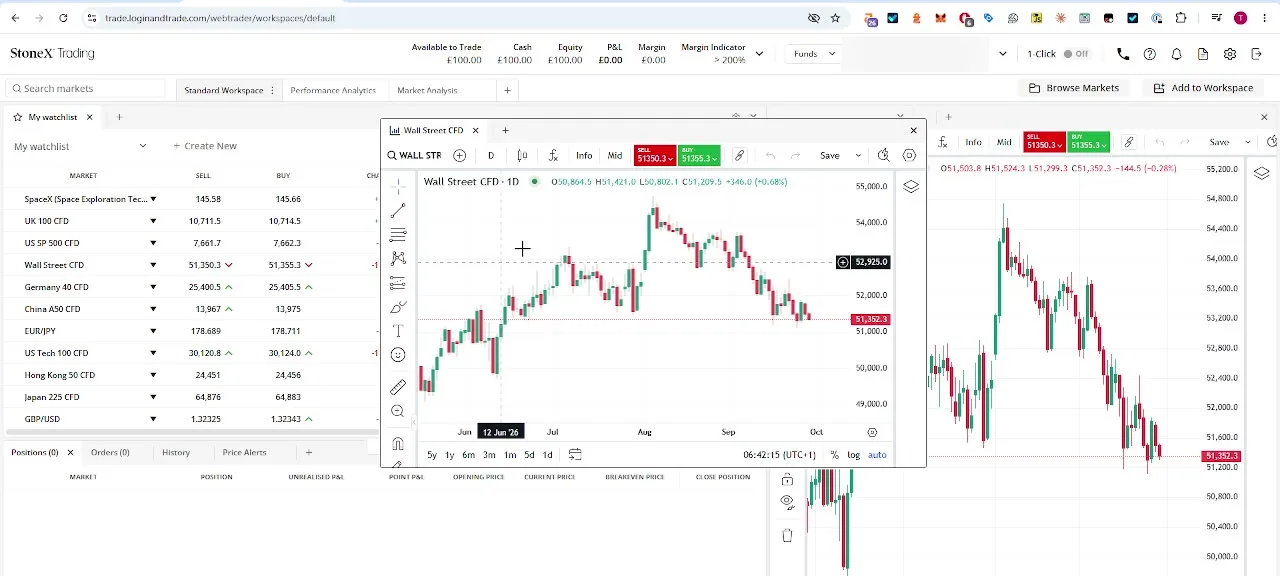The width and height of the screenshot is (1280, 576).
Task: Select the trend line drawing tool
Action: [398, 211]
